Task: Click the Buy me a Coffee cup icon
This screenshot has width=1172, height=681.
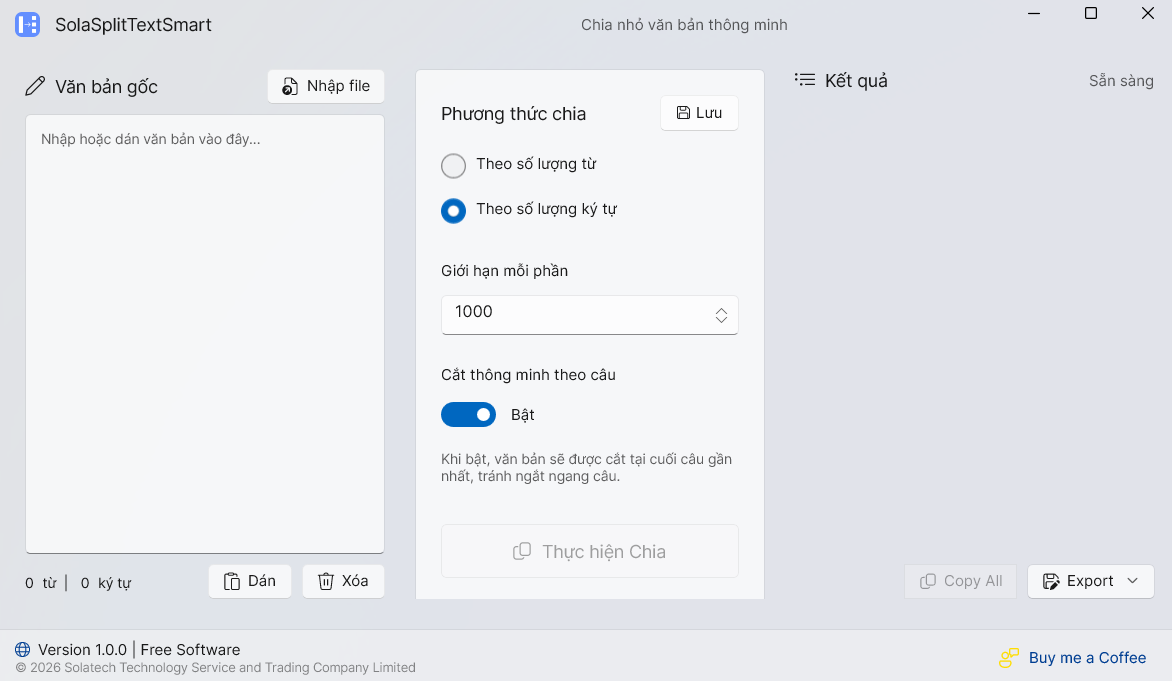Action: pyautogui.click(x=1007, y=658)
